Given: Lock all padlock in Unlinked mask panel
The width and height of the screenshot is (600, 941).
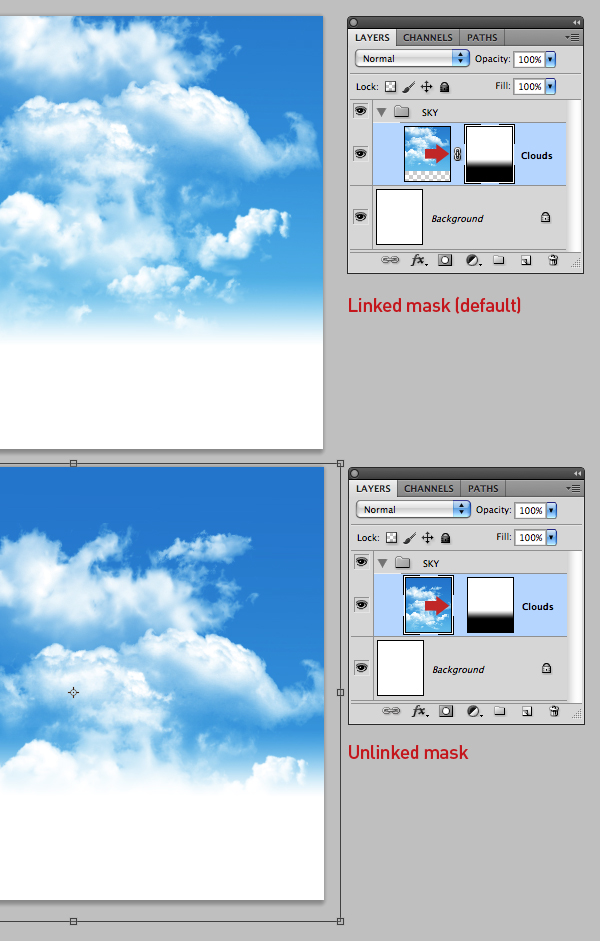Looking at the screenshot, I should [x=446, y=538].
